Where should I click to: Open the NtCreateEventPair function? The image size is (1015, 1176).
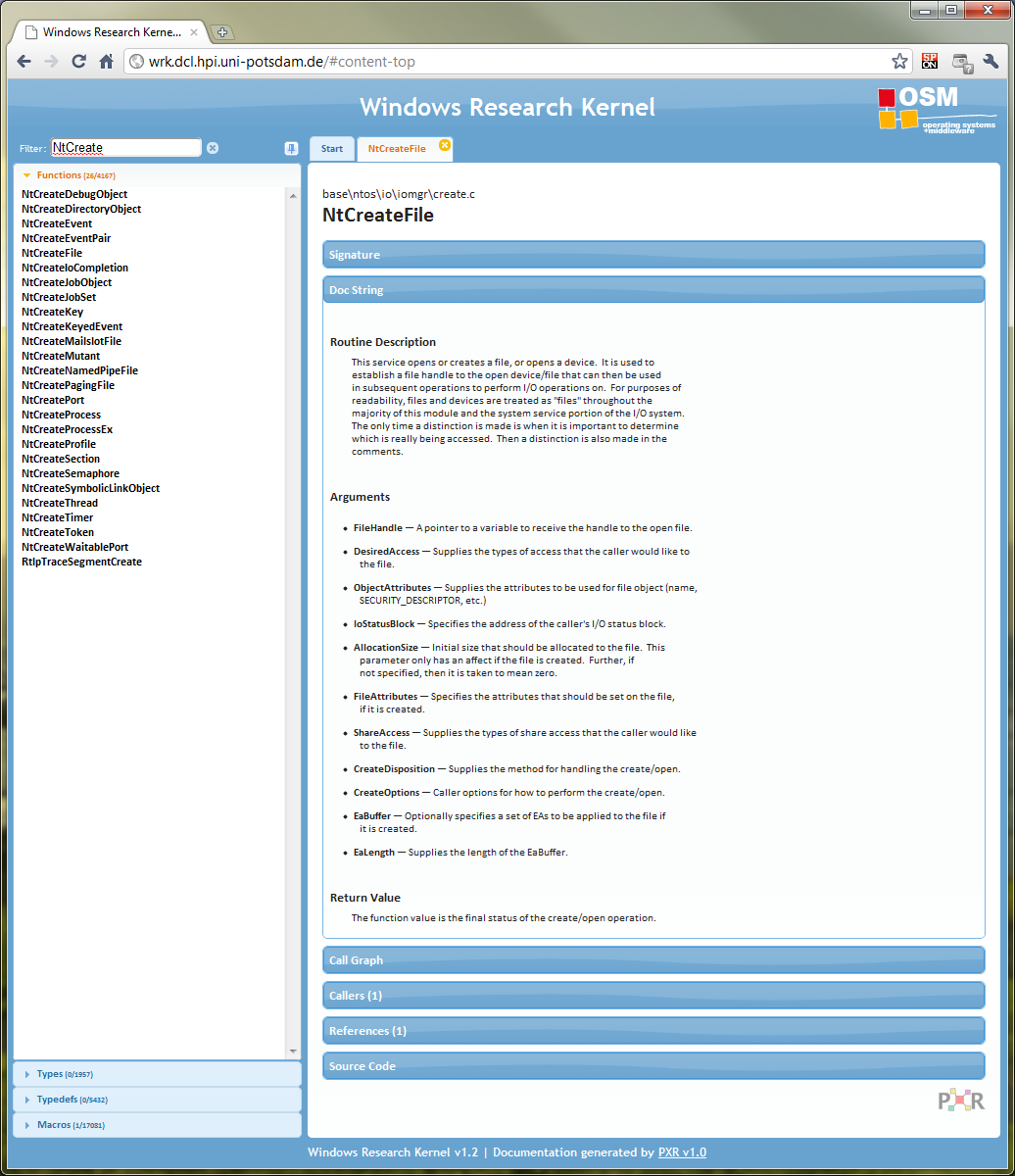coord(66,238)
